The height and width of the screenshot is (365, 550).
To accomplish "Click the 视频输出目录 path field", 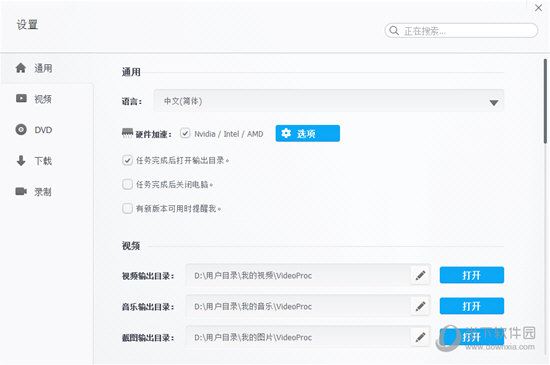I will 298,275.
